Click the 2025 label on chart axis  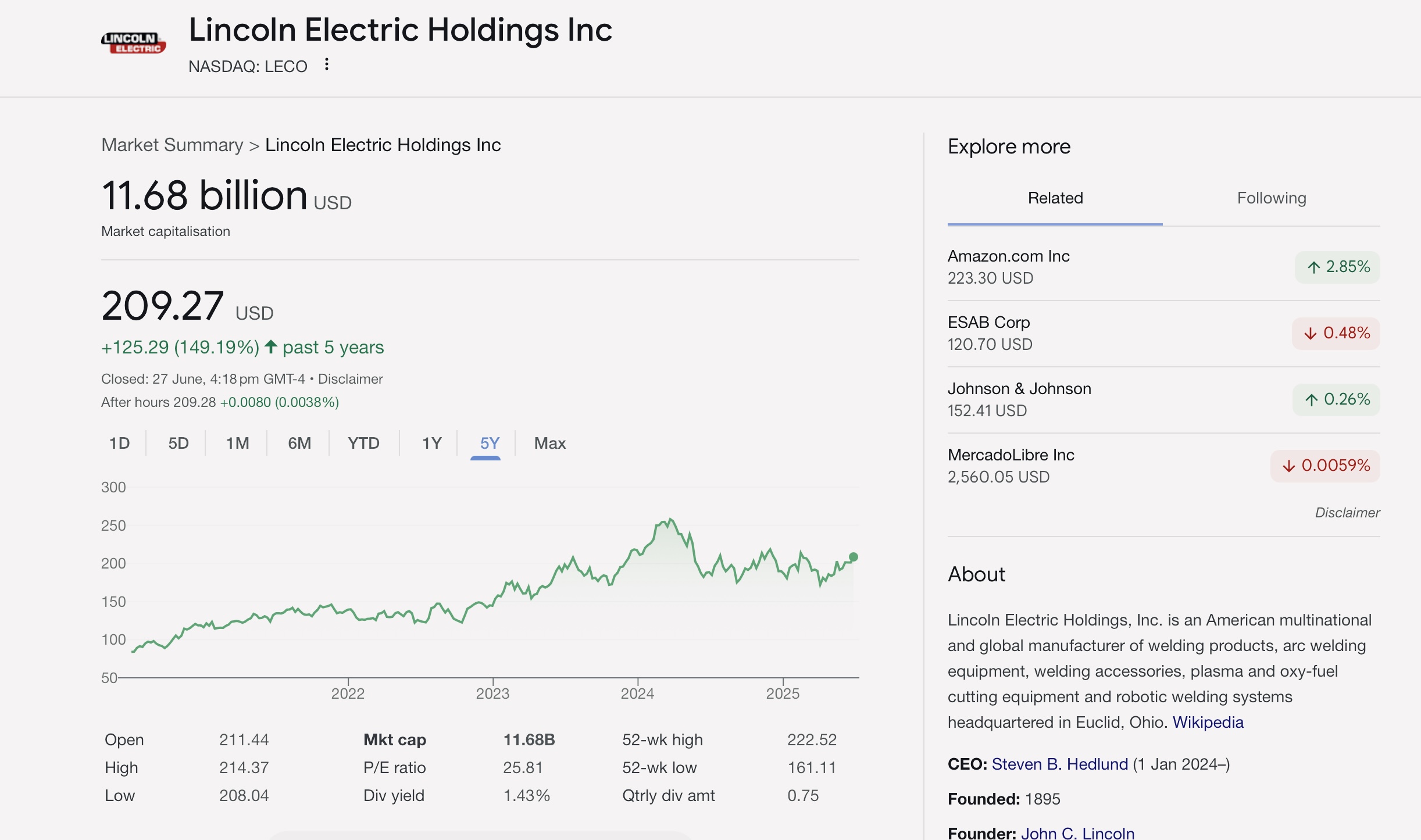click(783, 694)
